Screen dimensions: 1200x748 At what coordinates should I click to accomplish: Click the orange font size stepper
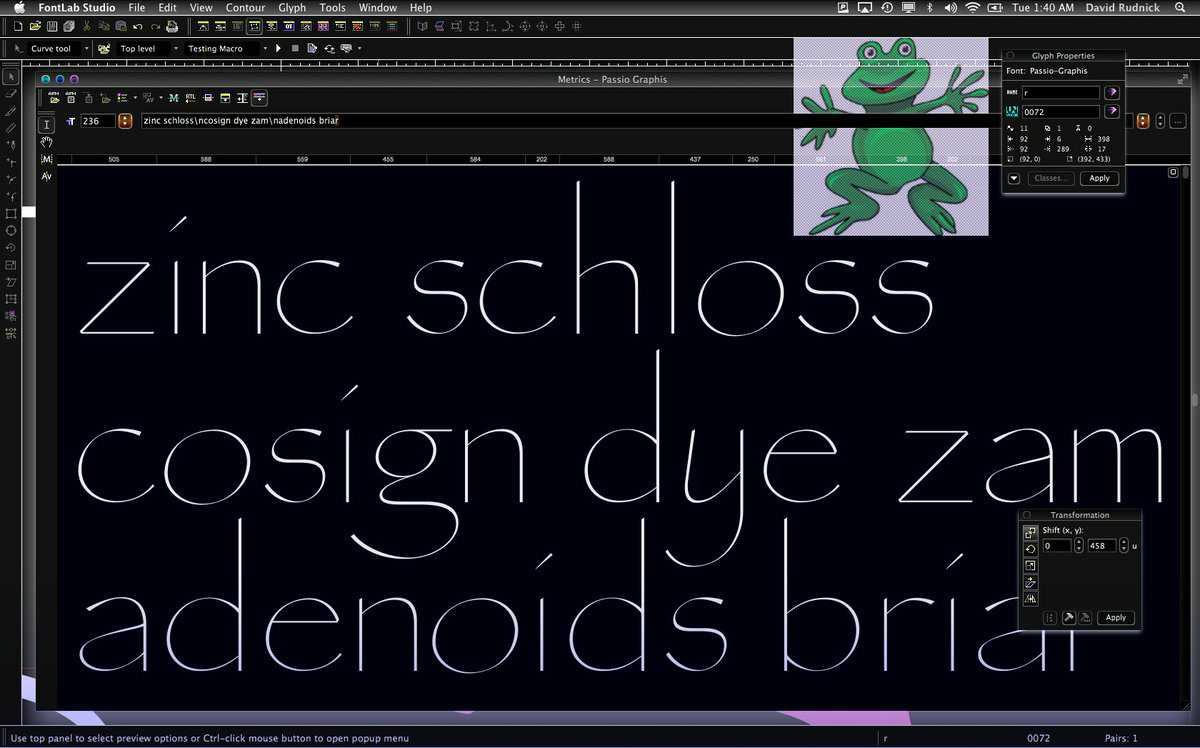point(125,121)
